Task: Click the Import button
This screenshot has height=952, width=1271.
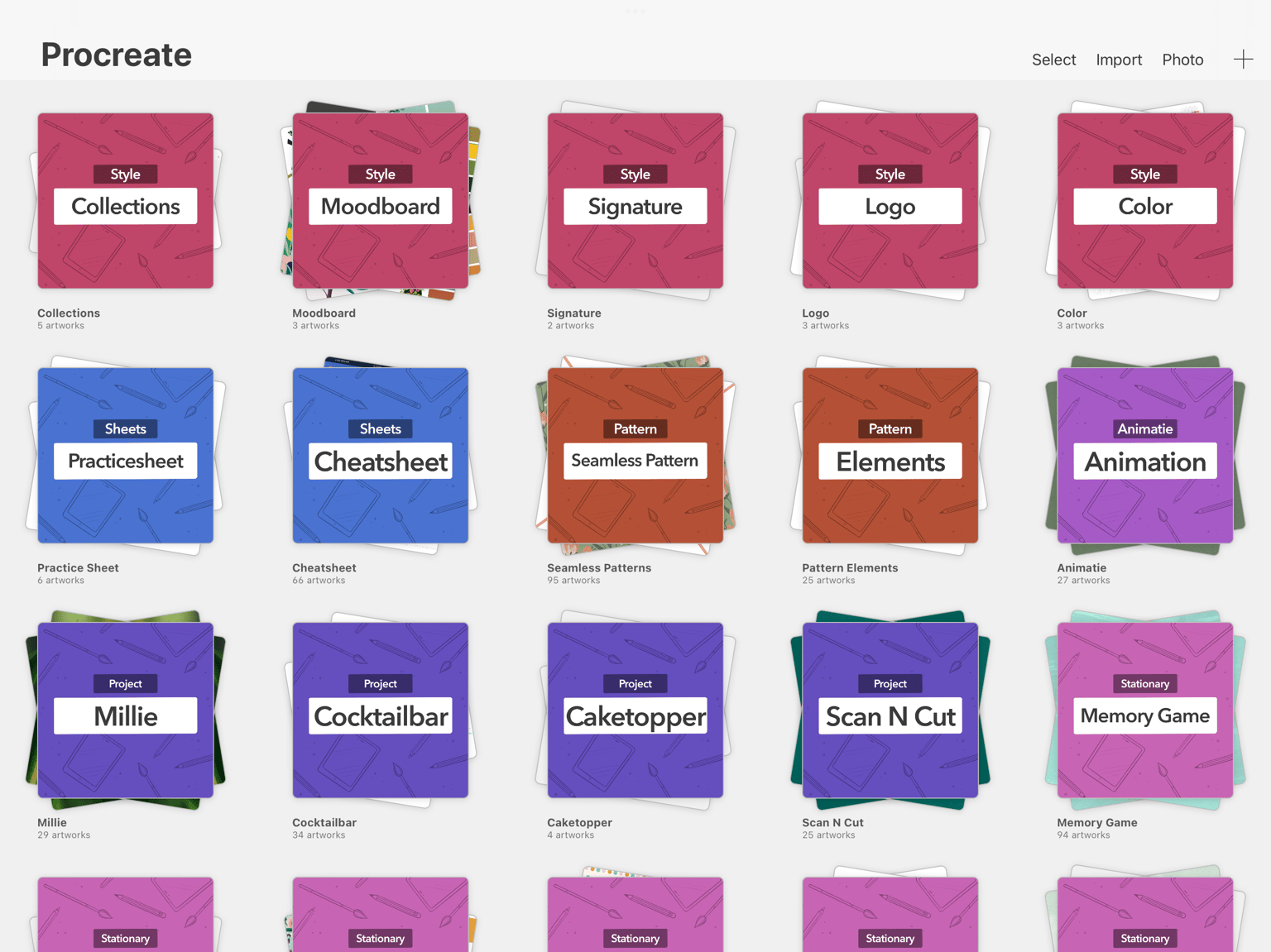Action: click(1119, 60)
